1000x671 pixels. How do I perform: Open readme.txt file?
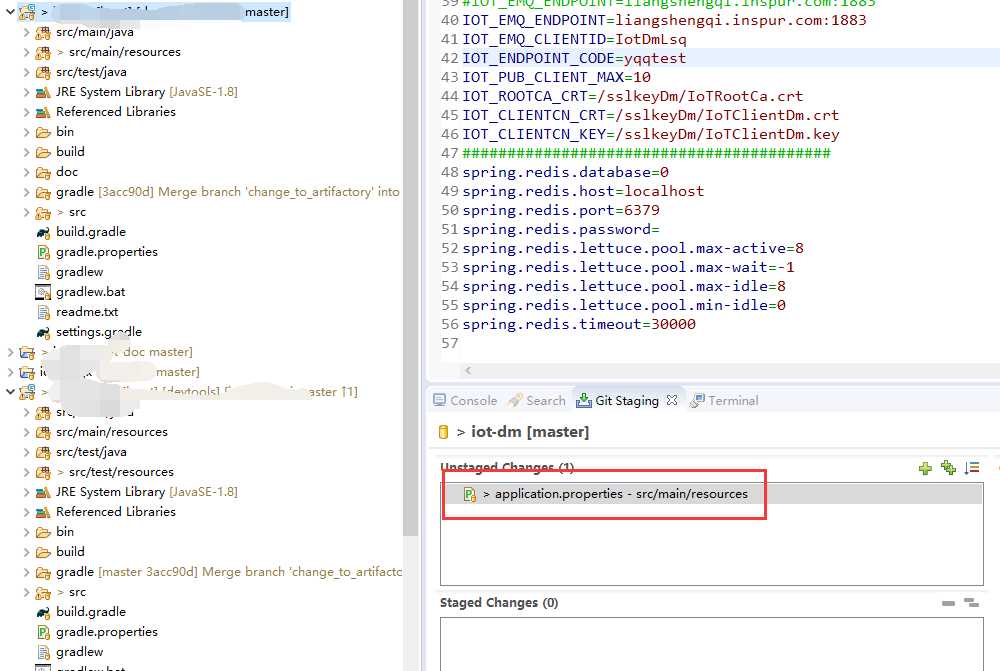click(87, 311)
